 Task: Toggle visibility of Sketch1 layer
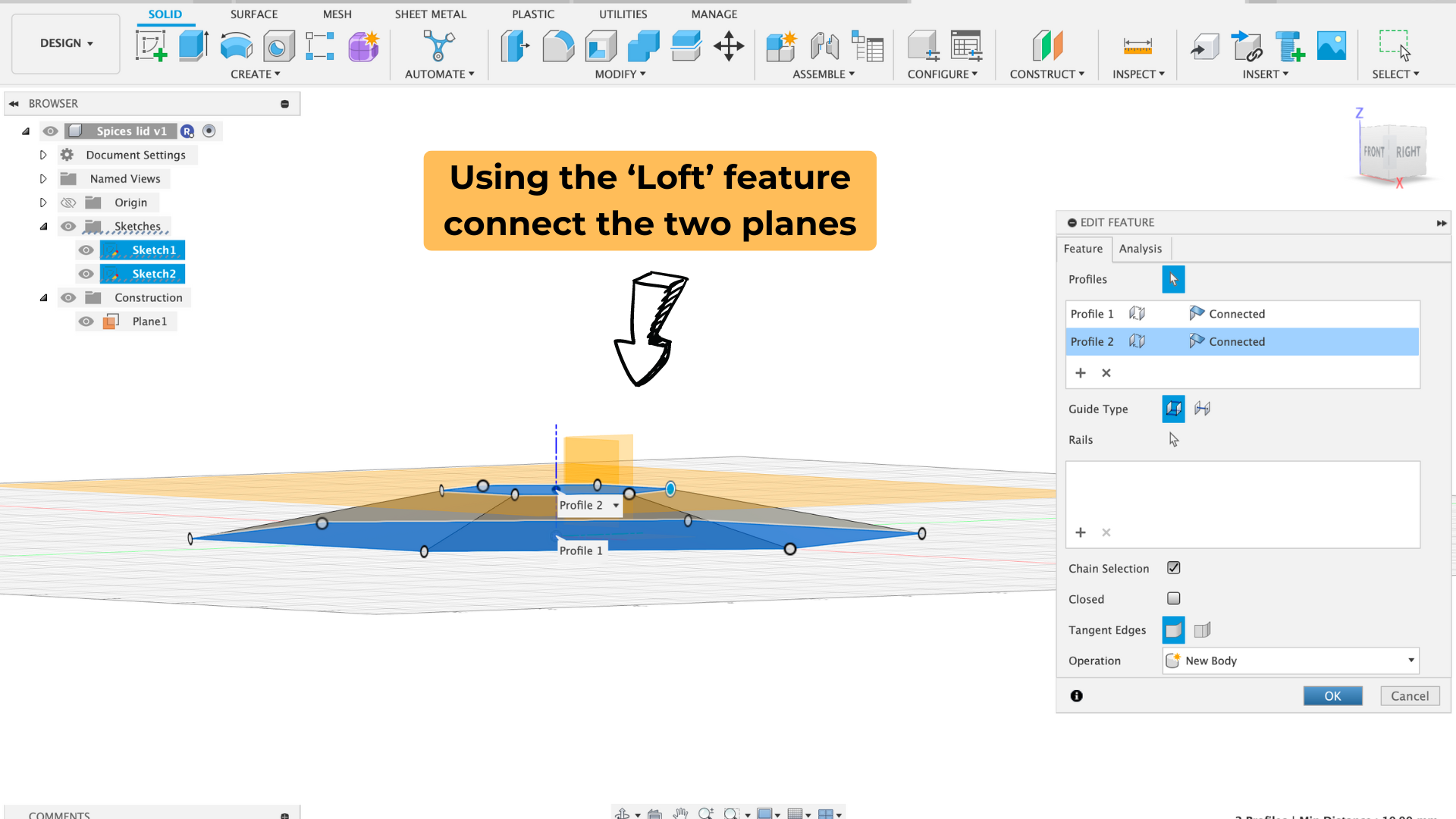click(x=87, y=249)
